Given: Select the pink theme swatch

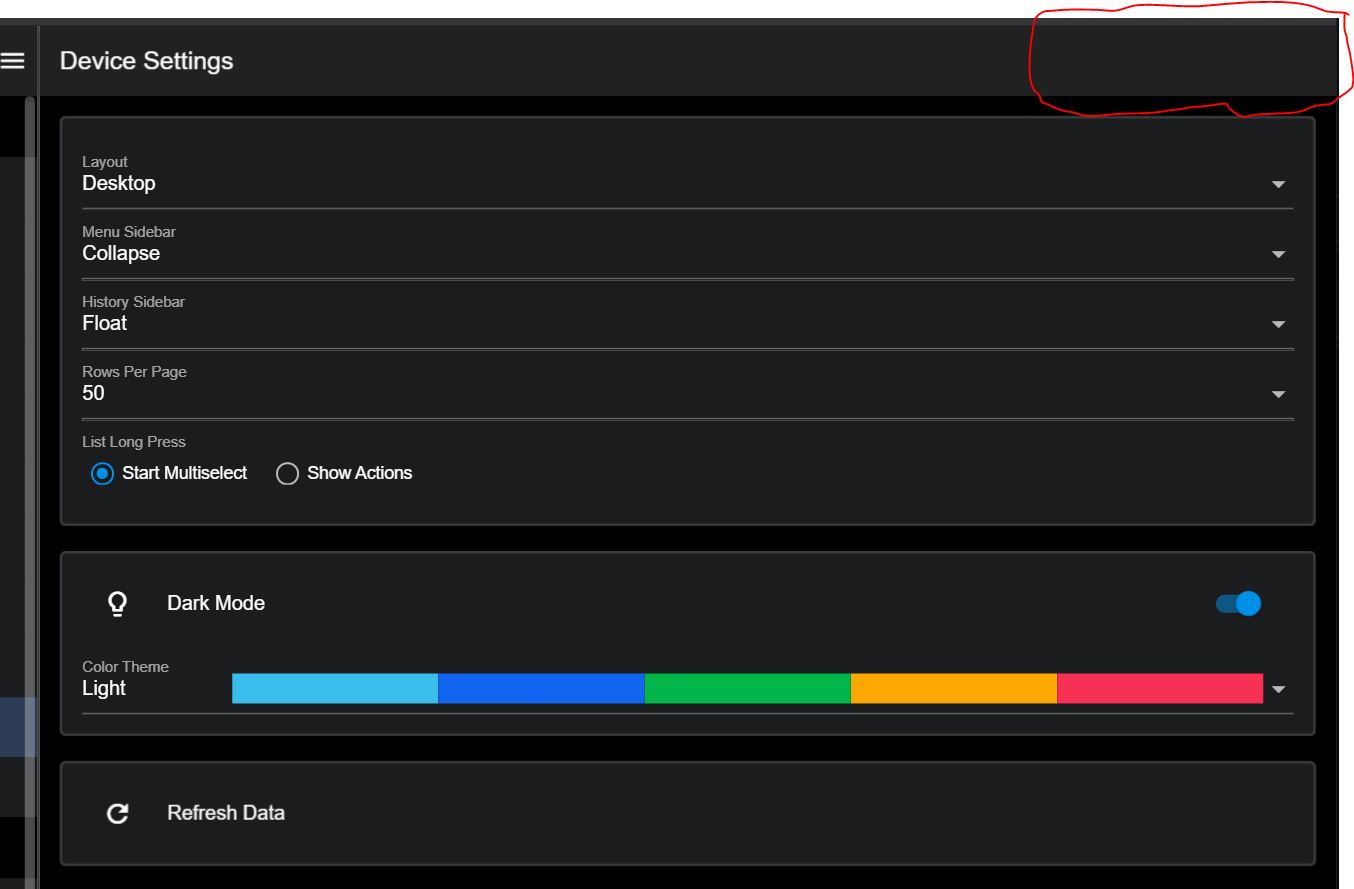Looking at the screenshot, I should click(1160, 688).
